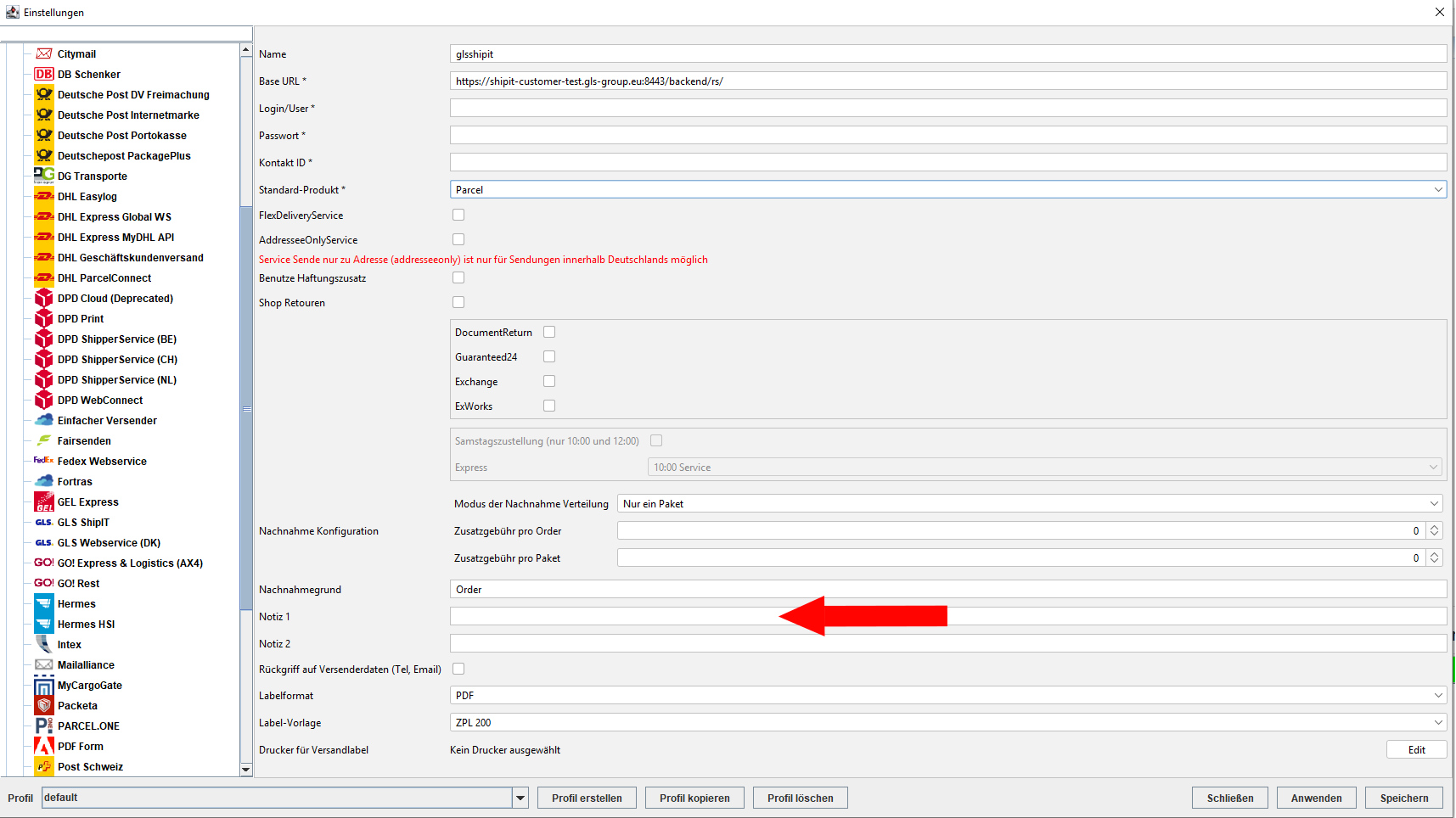Image resolution: width=1456 pixels, height=818 pixels.
Task: Click carrier list scroll up arrow
Action: pyautogui.click(x=246, y=50)
